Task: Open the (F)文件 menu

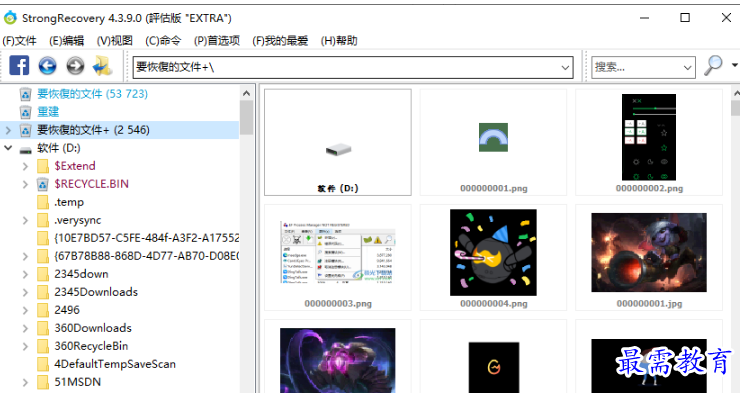Action: (19, 41)
